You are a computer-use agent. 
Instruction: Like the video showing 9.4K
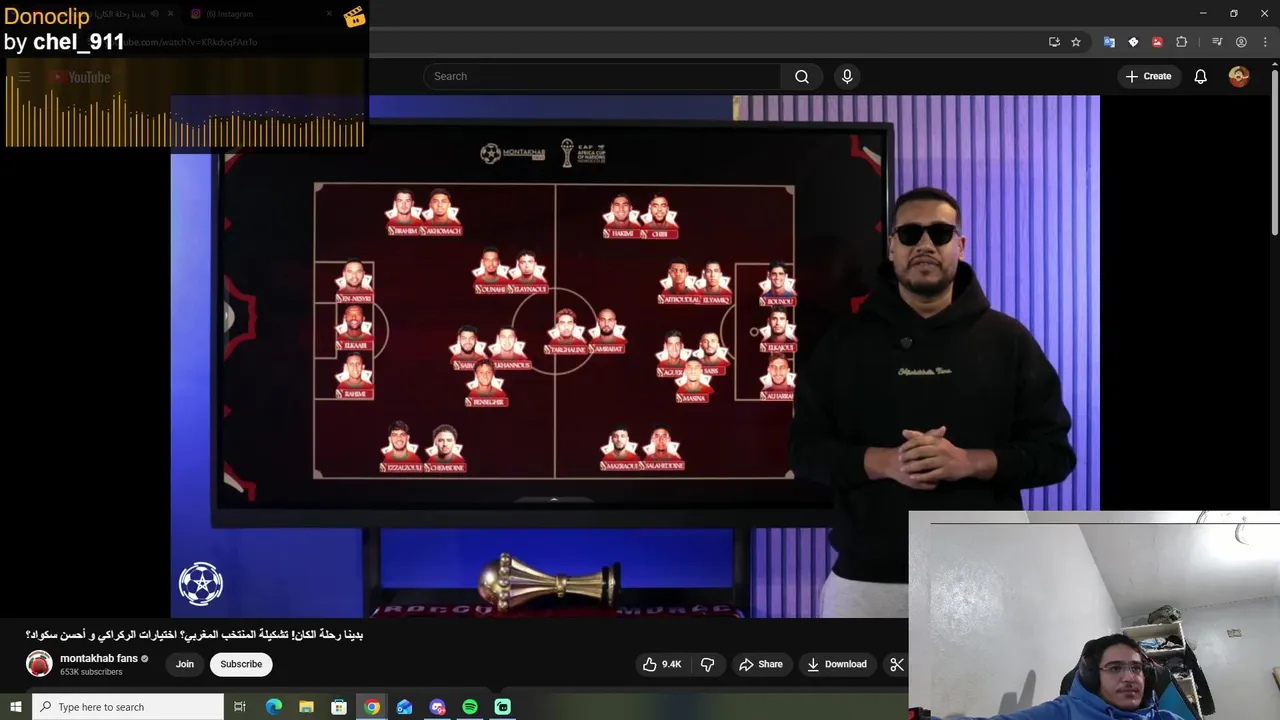(662, 664)
